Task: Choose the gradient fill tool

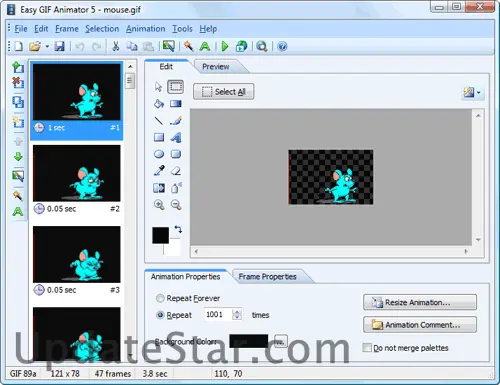Action: pos(176,104)
